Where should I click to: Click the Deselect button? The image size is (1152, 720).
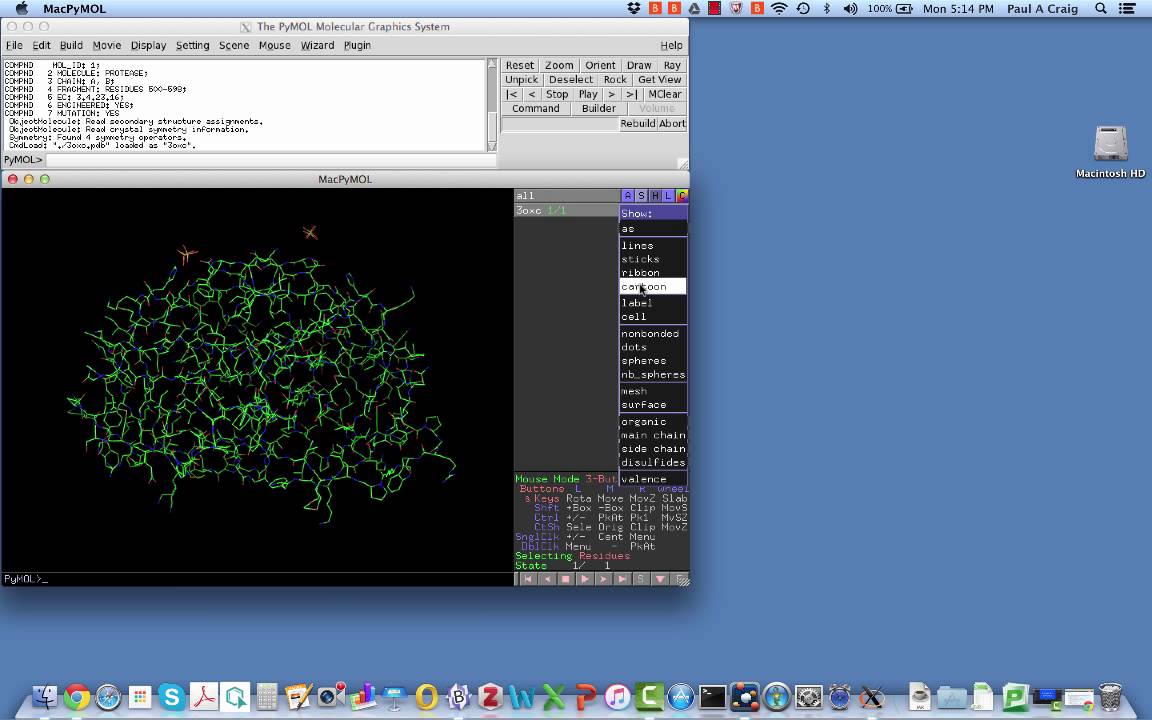pos(571,79)
